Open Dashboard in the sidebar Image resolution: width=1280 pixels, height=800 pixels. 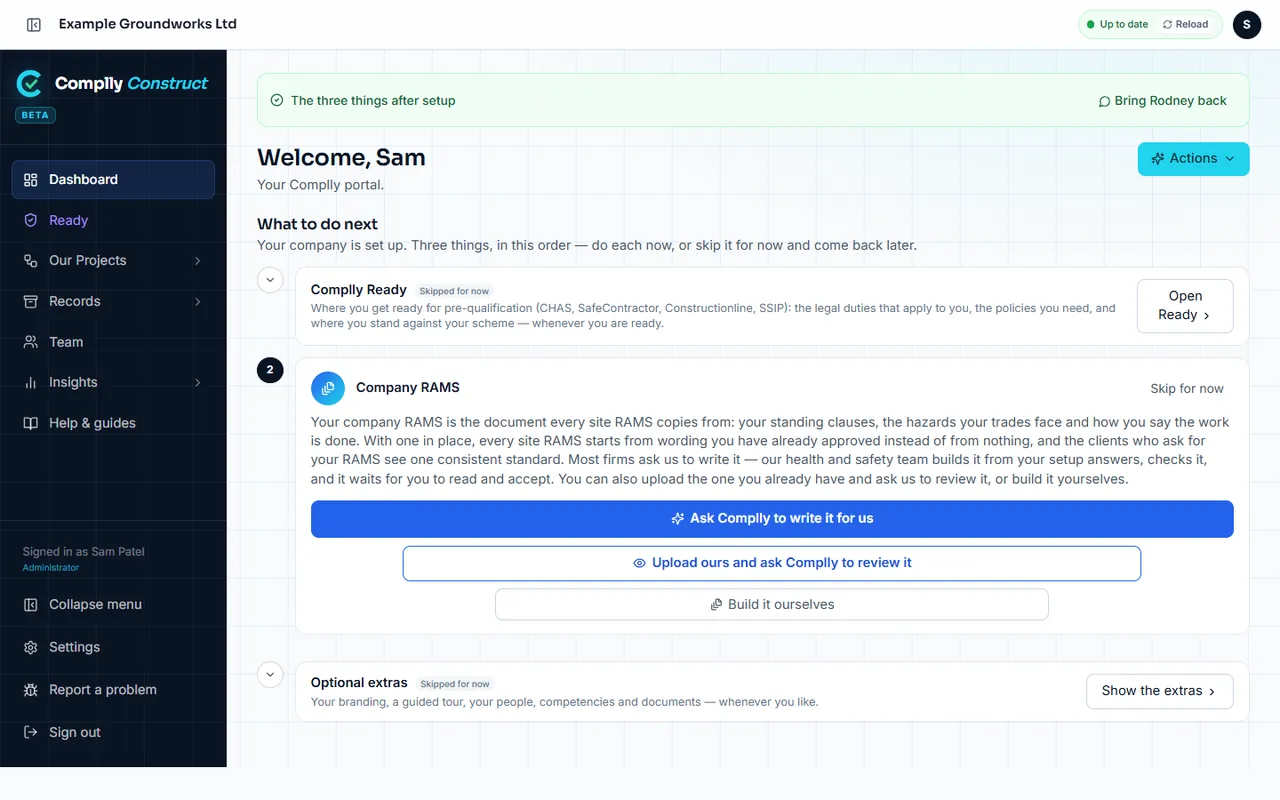pos(113,179)
